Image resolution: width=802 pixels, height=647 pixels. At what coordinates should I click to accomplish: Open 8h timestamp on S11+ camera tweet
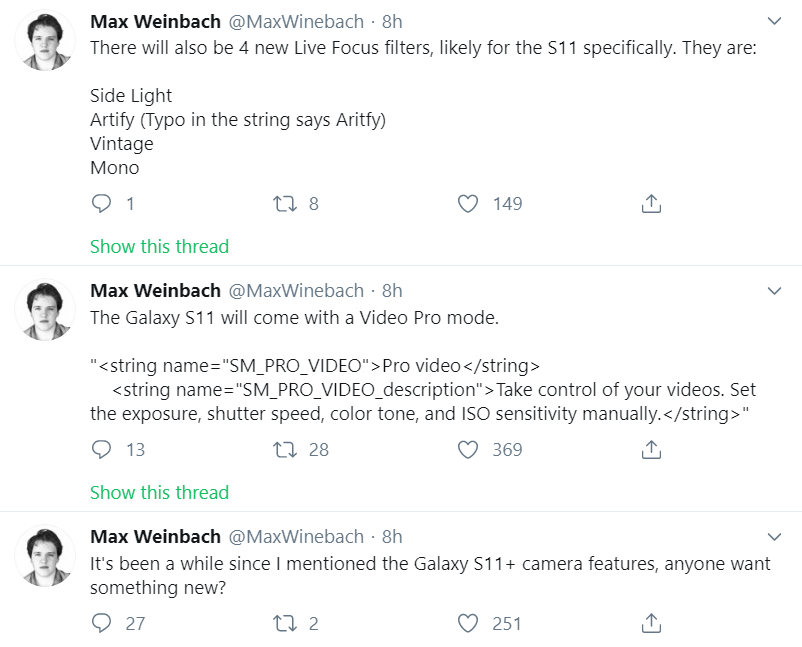tap(392, 537)
